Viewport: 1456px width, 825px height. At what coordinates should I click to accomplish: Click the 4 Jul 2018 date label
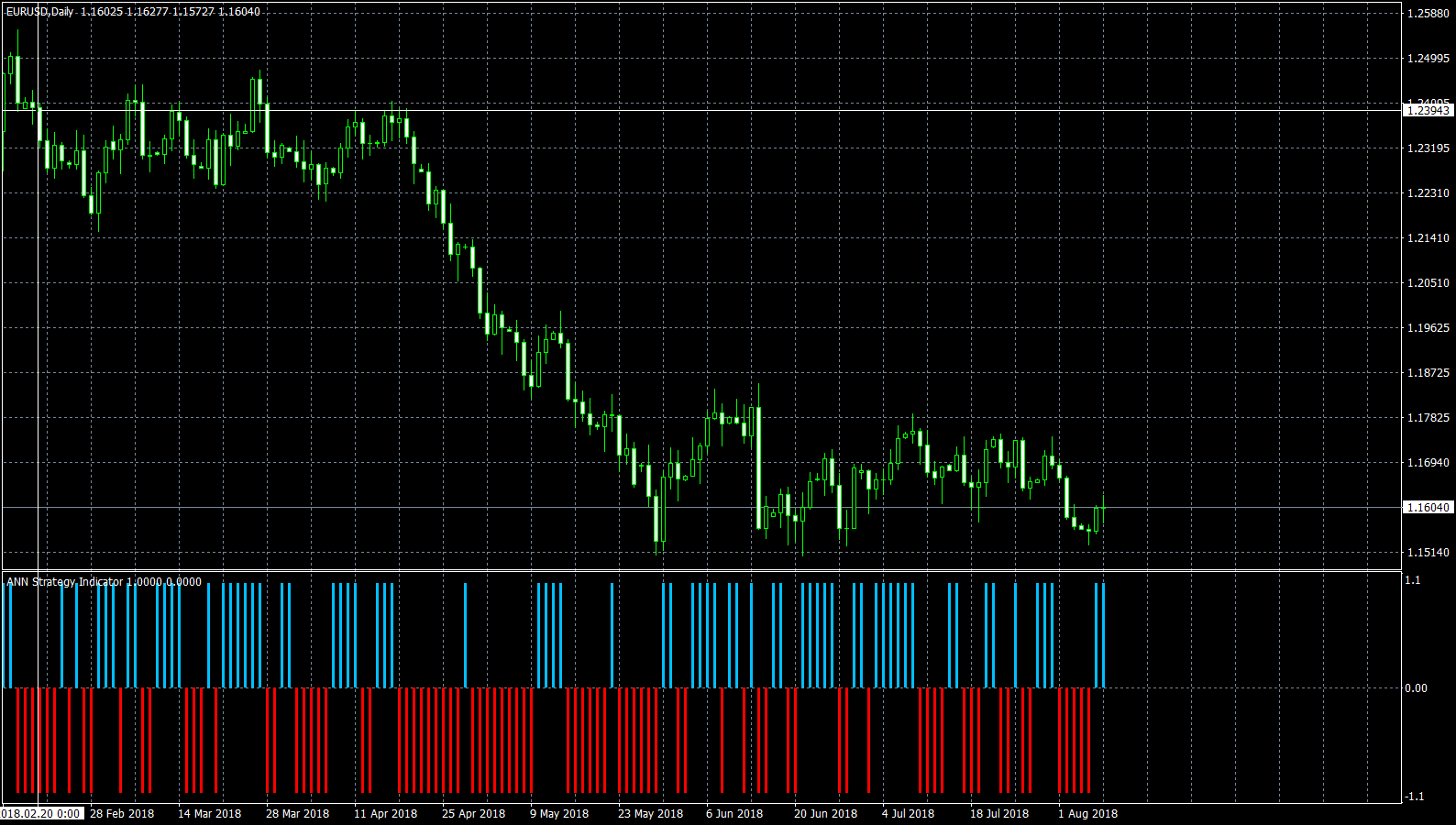(x=908, y=814)
